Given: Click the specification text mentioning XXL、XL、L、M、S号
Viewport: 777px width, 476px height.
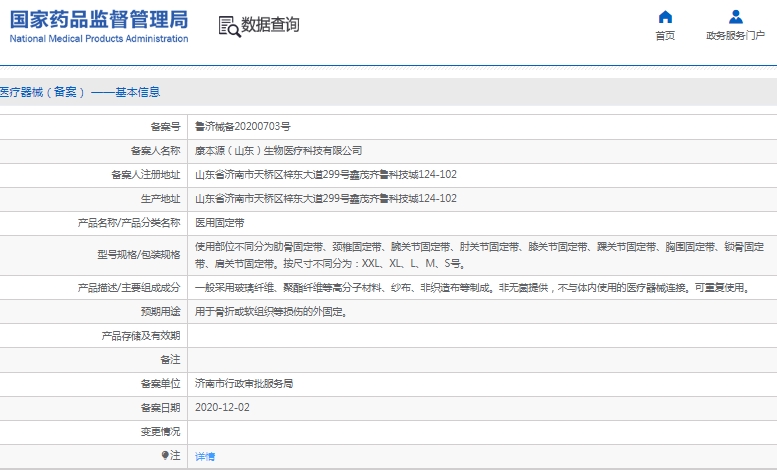Looking at the screenshot, I should [x=479, y=255].
